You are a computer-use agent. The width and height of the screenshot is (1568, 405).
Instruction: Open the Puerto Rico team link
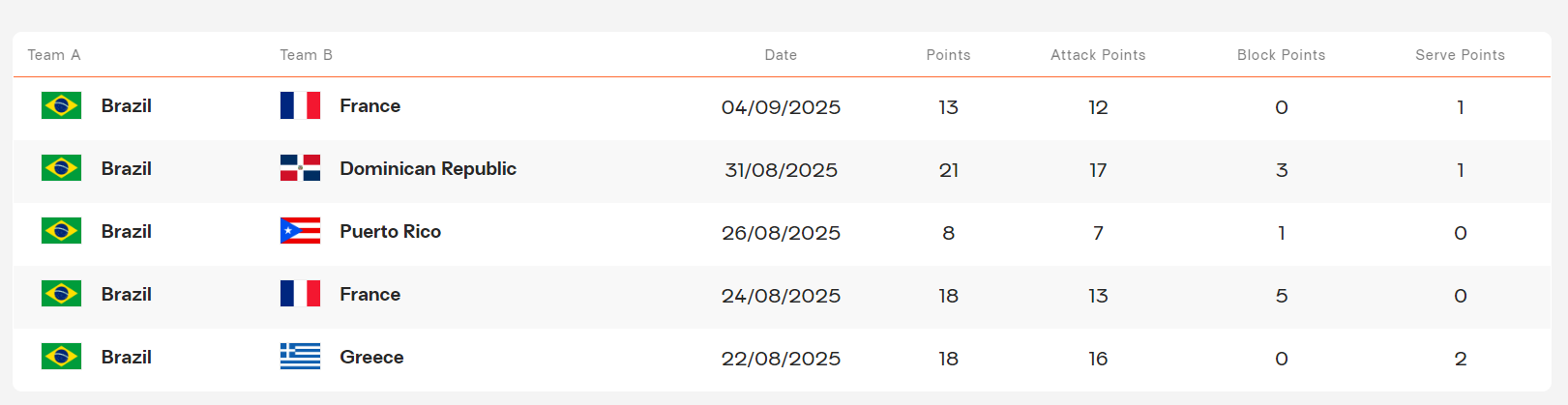[x=390, y=232]
